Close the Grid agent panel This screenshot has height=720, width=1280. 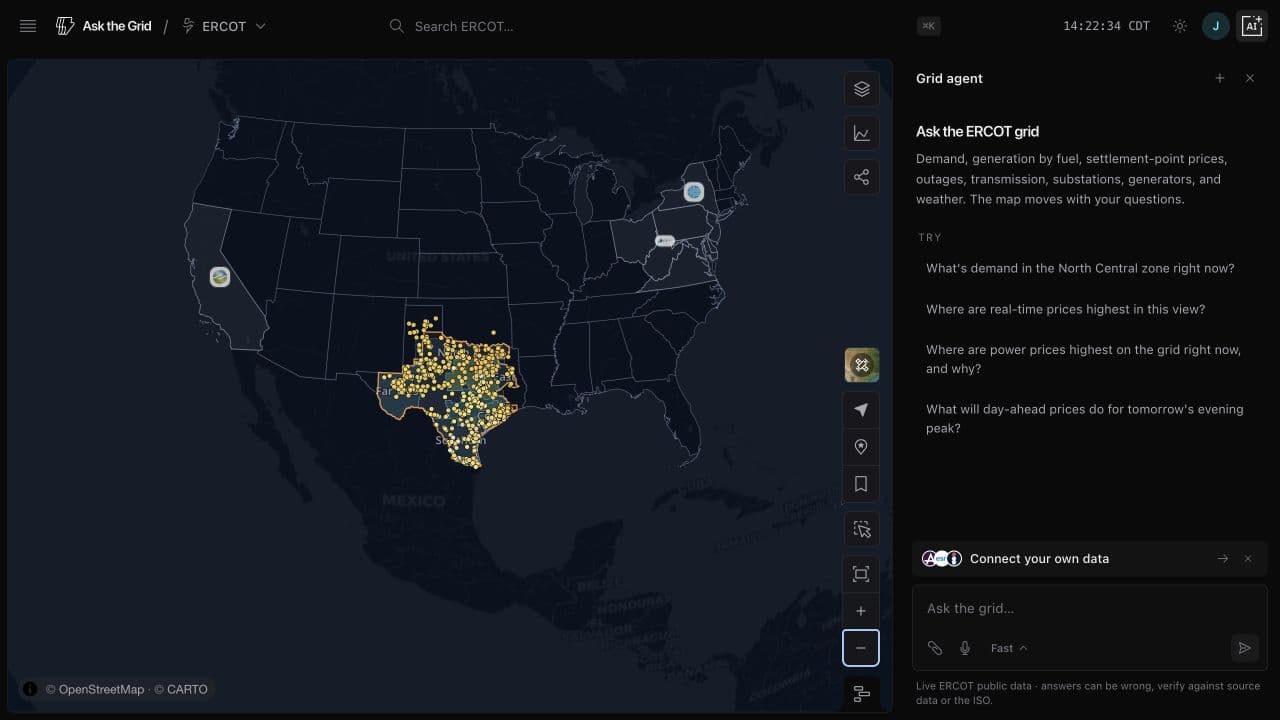click(x=1250, y=78)
